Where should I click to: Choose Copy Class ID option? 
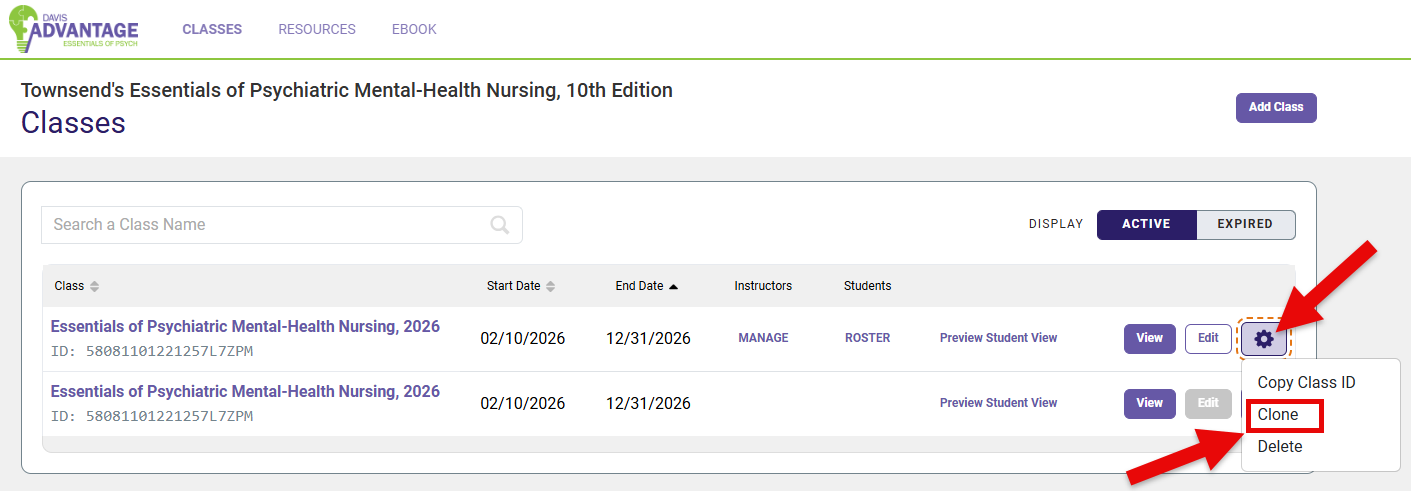pyautogui.click(x=1306, y=383)
